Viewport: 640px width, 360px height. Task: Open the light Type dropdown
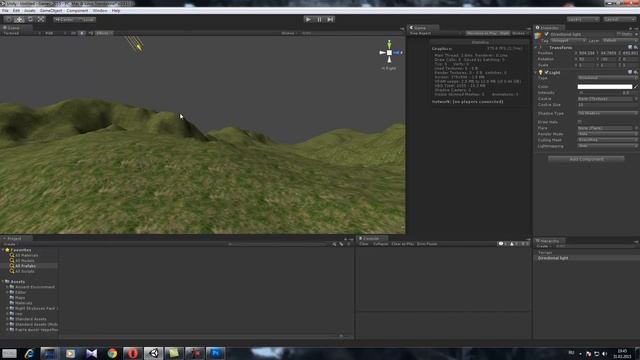pyautogui.click(x=607, y=78)
